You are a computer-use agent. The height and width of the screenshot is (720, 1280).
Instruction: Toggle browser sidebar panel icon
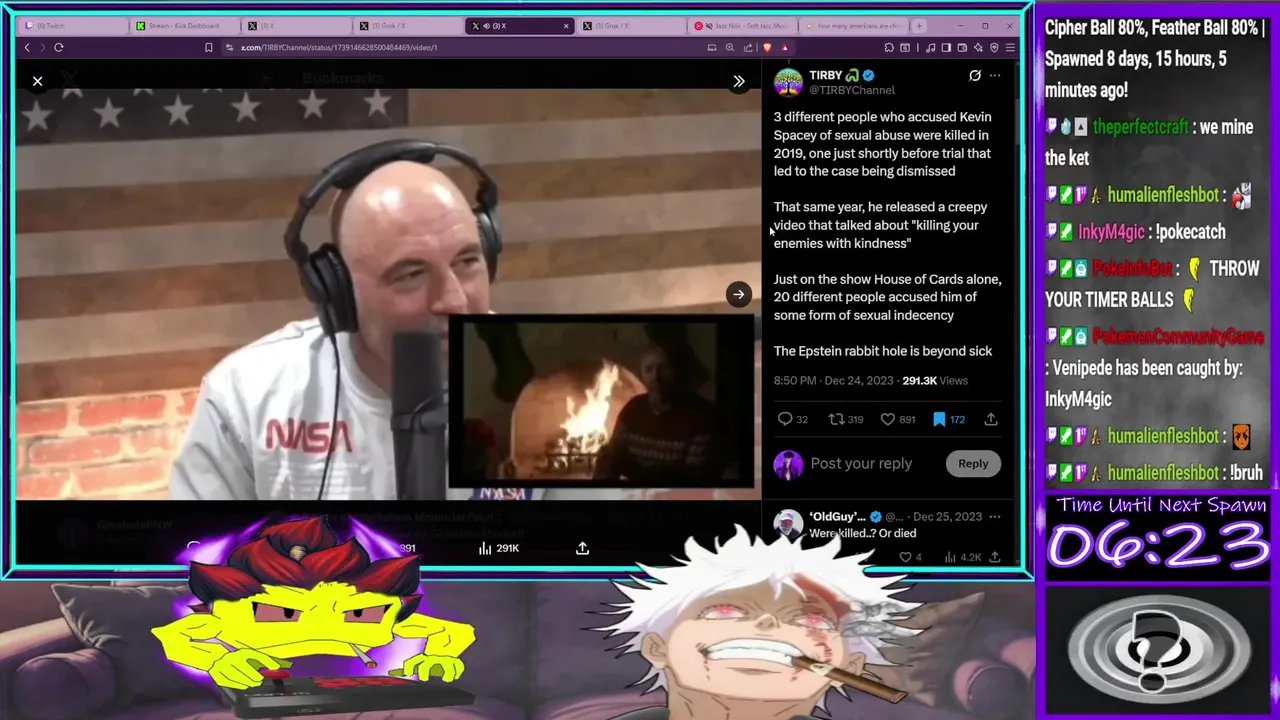(x=946, y=47)
